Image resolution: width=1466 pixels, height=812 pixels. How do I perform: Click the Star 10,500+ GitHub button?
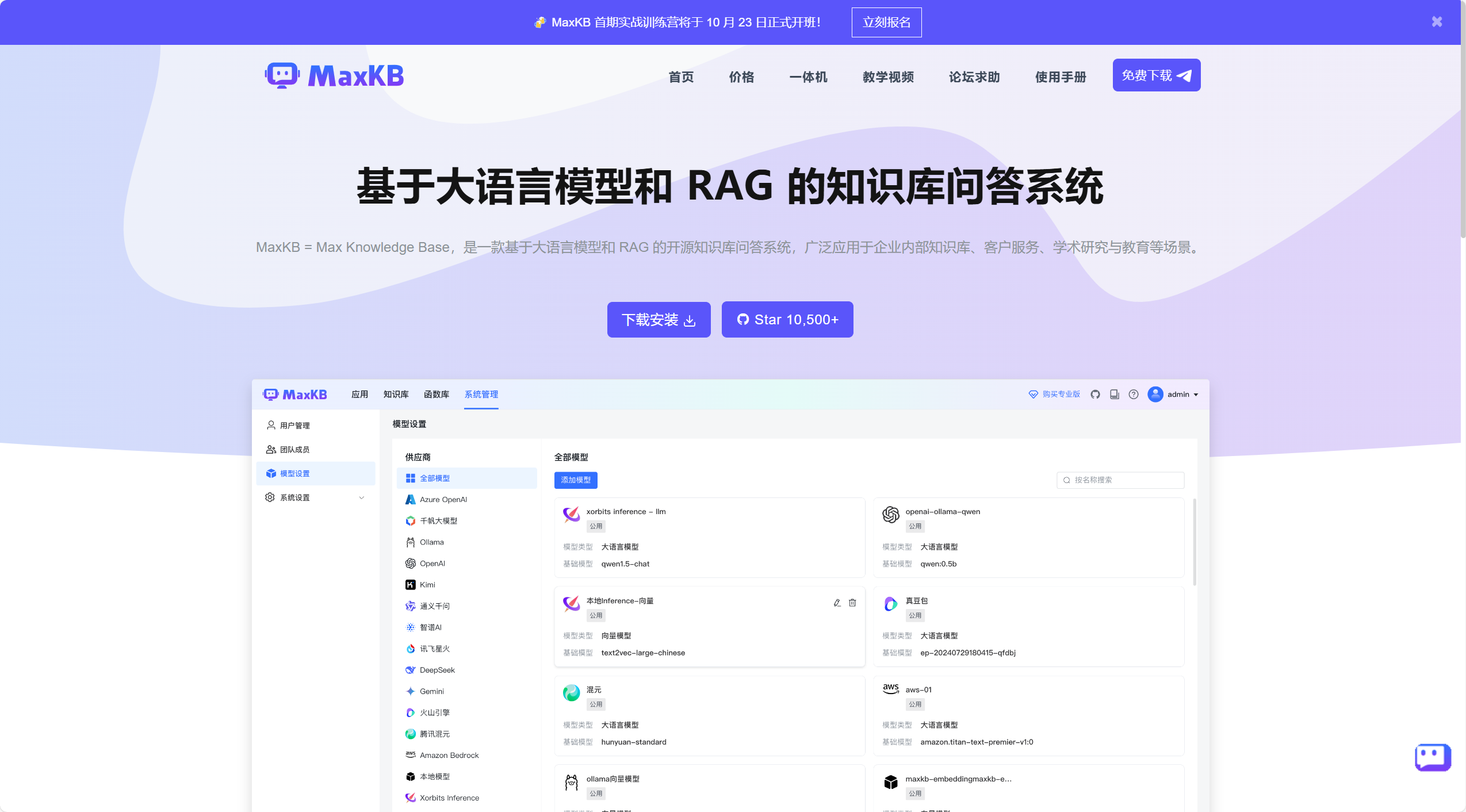(787, 320)
